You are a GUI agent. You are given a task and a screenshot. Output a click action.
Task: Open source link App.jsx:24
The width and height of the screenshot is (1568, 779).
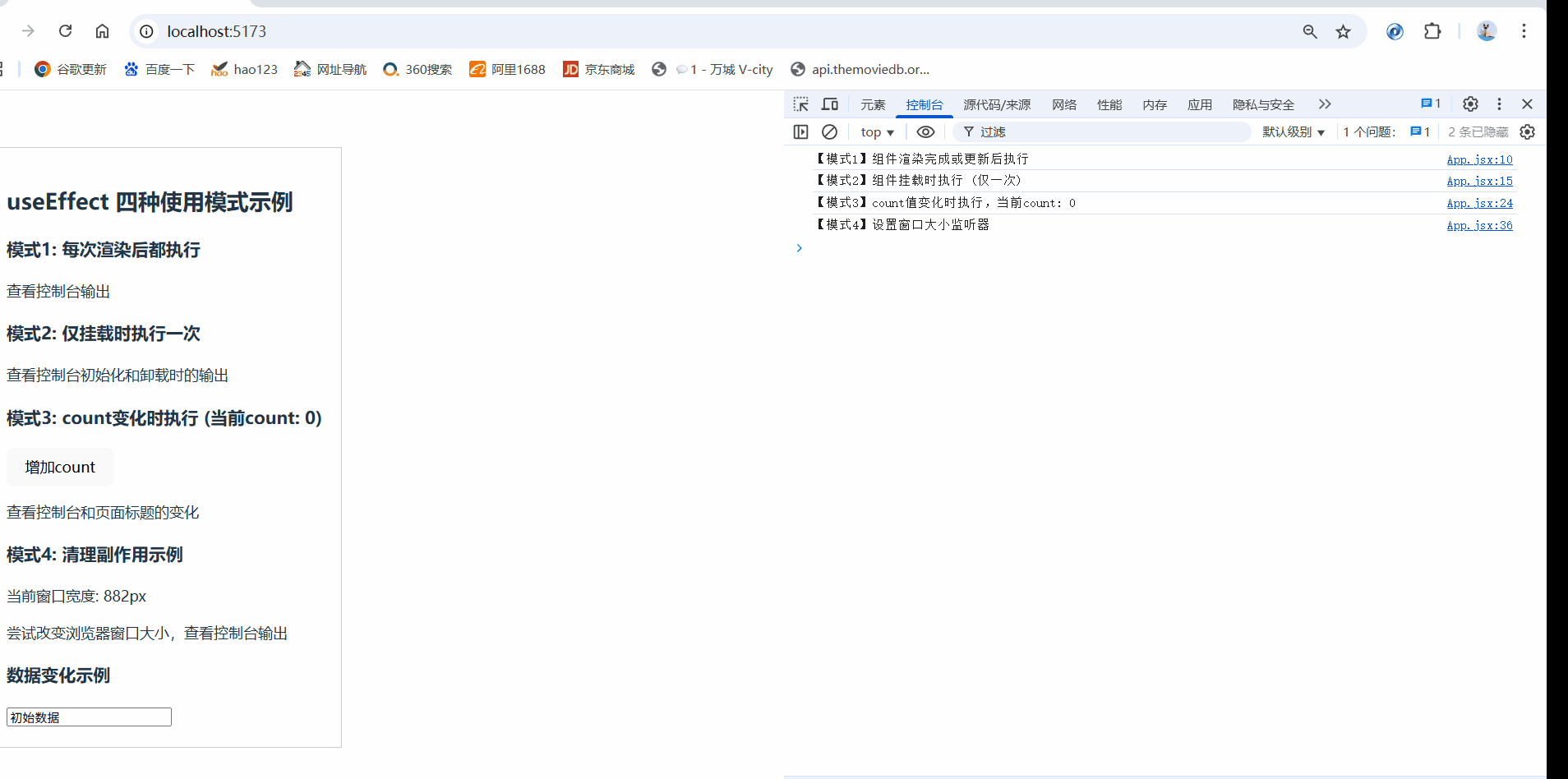pos(1479,203)
